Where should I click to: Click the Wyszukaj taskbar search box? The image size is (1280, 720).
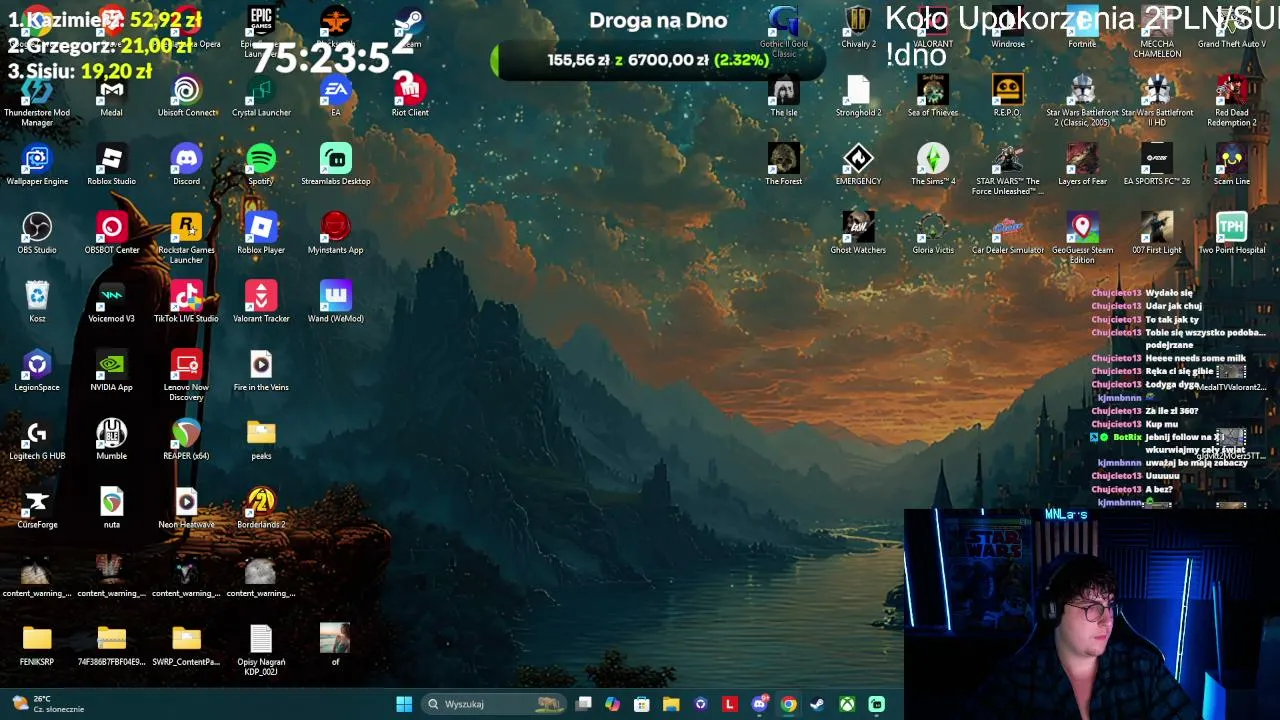click(495, 704)
